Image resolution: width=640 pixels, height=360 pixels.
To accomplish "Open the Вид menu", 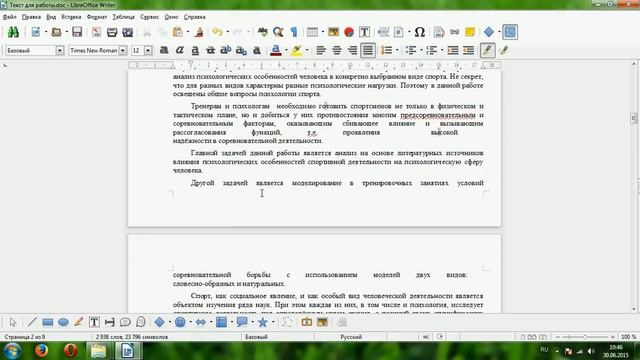I will (51, 17).
